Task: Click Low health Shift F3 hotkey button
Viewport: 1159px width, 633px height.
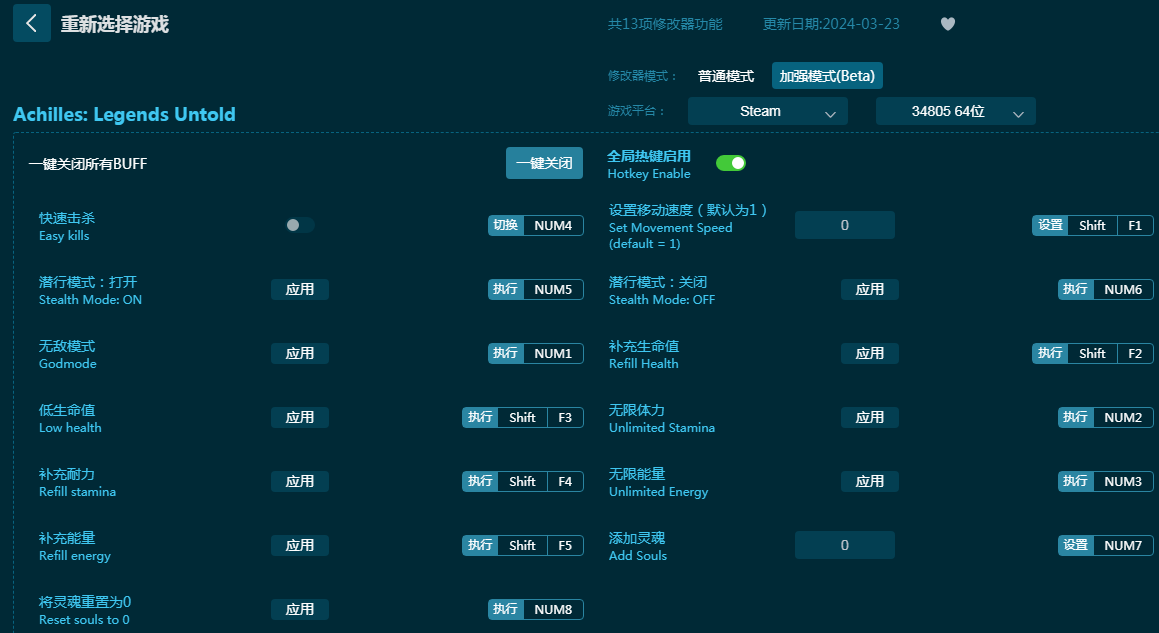Action: click(x=523, y=417)
